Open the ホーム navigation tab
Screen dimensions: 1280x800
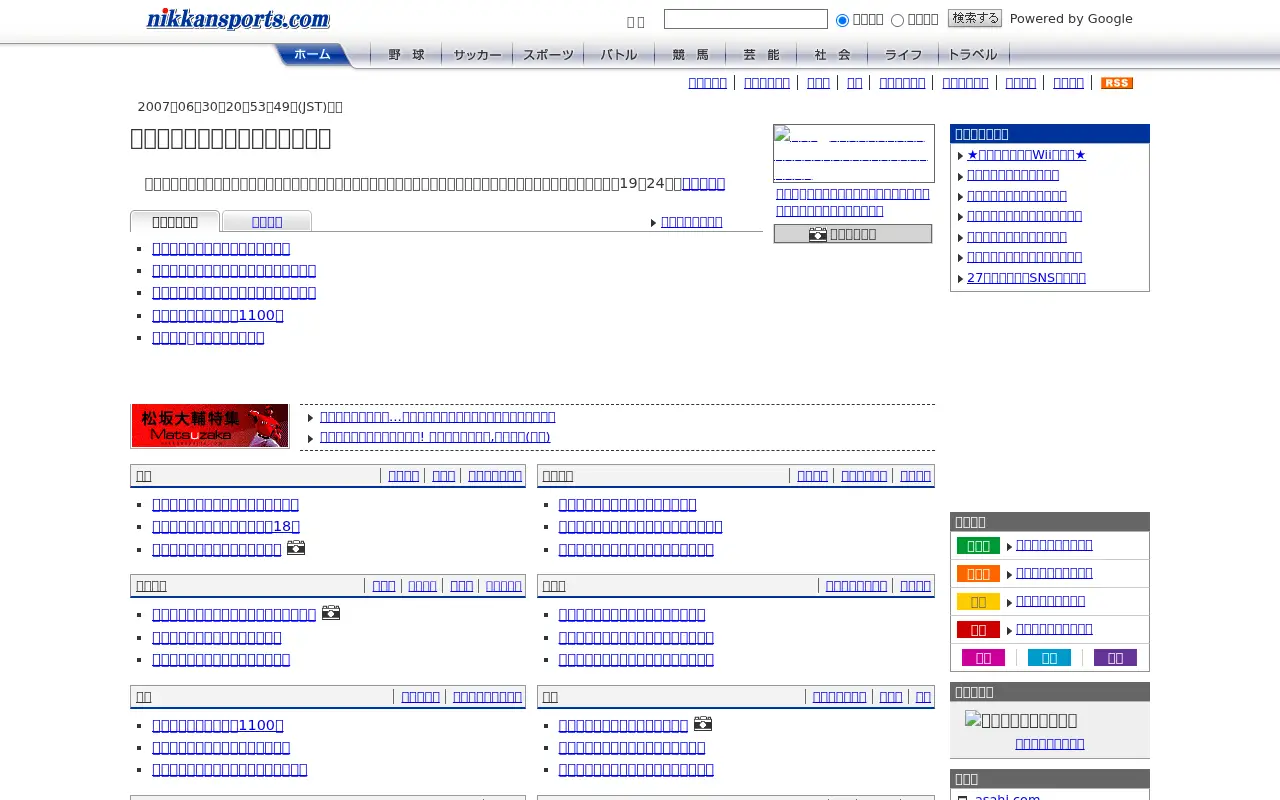(x=313, y=55)
